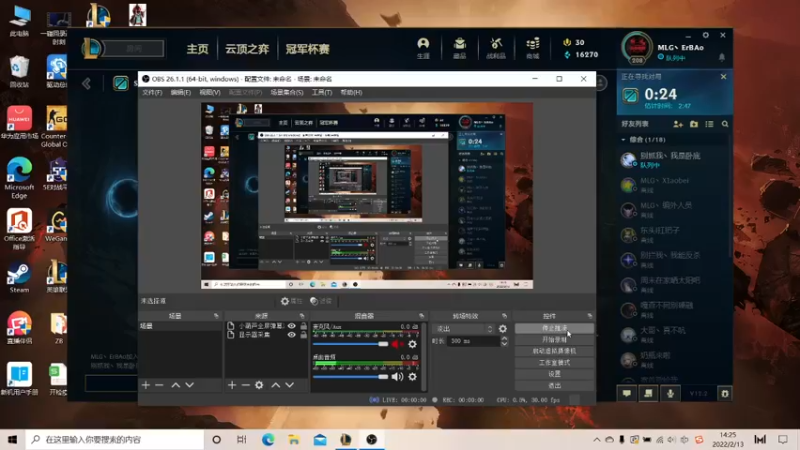Click the 停止推流 stop streaming button
Image resolution: width=800 pixels, height=450 pixels.
(555, 328)
